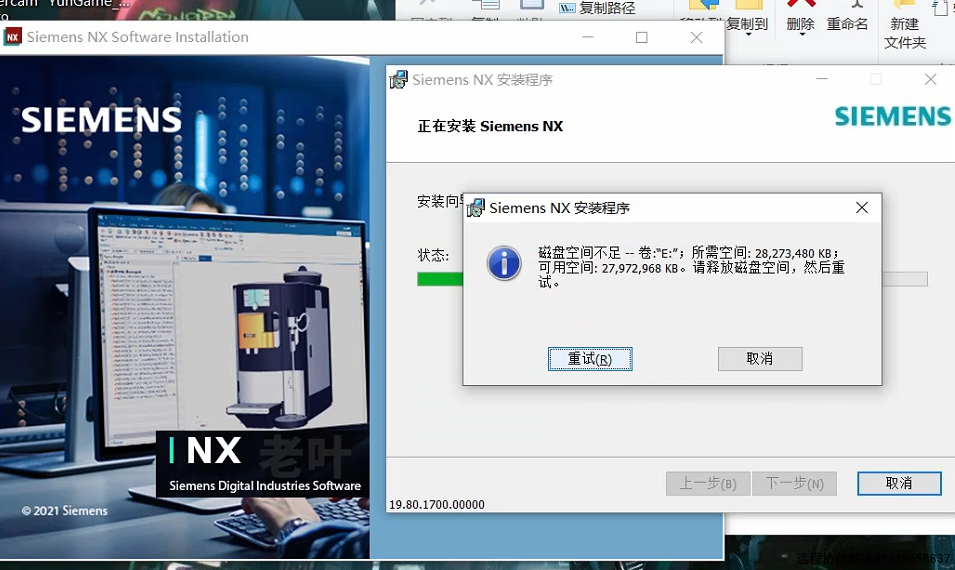Minimize the Siemens NX Software Installation window
The height and width of the screenshot is (570, 955).
(588, 37)
